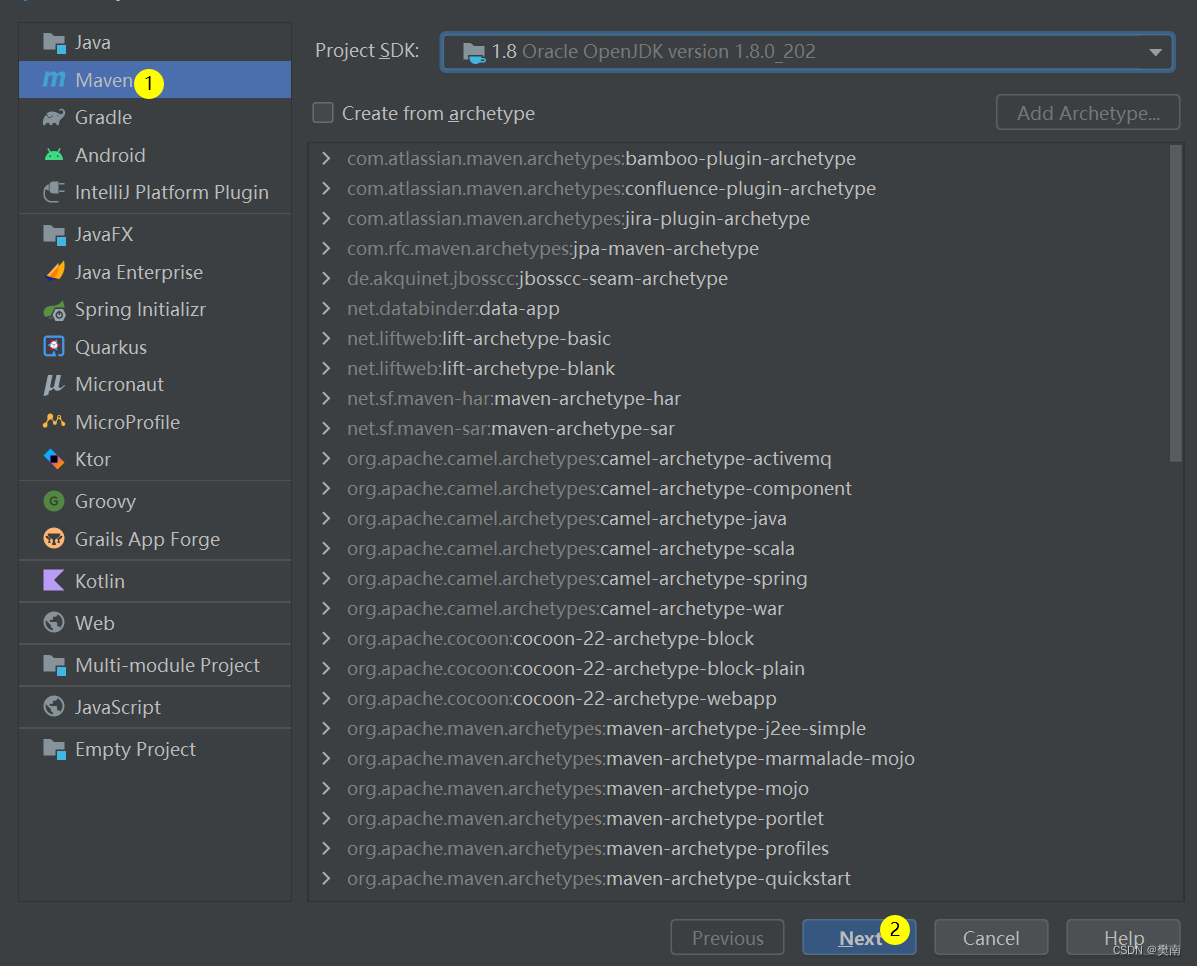Select the Maven generator in the sidebar

click(101, 79)
